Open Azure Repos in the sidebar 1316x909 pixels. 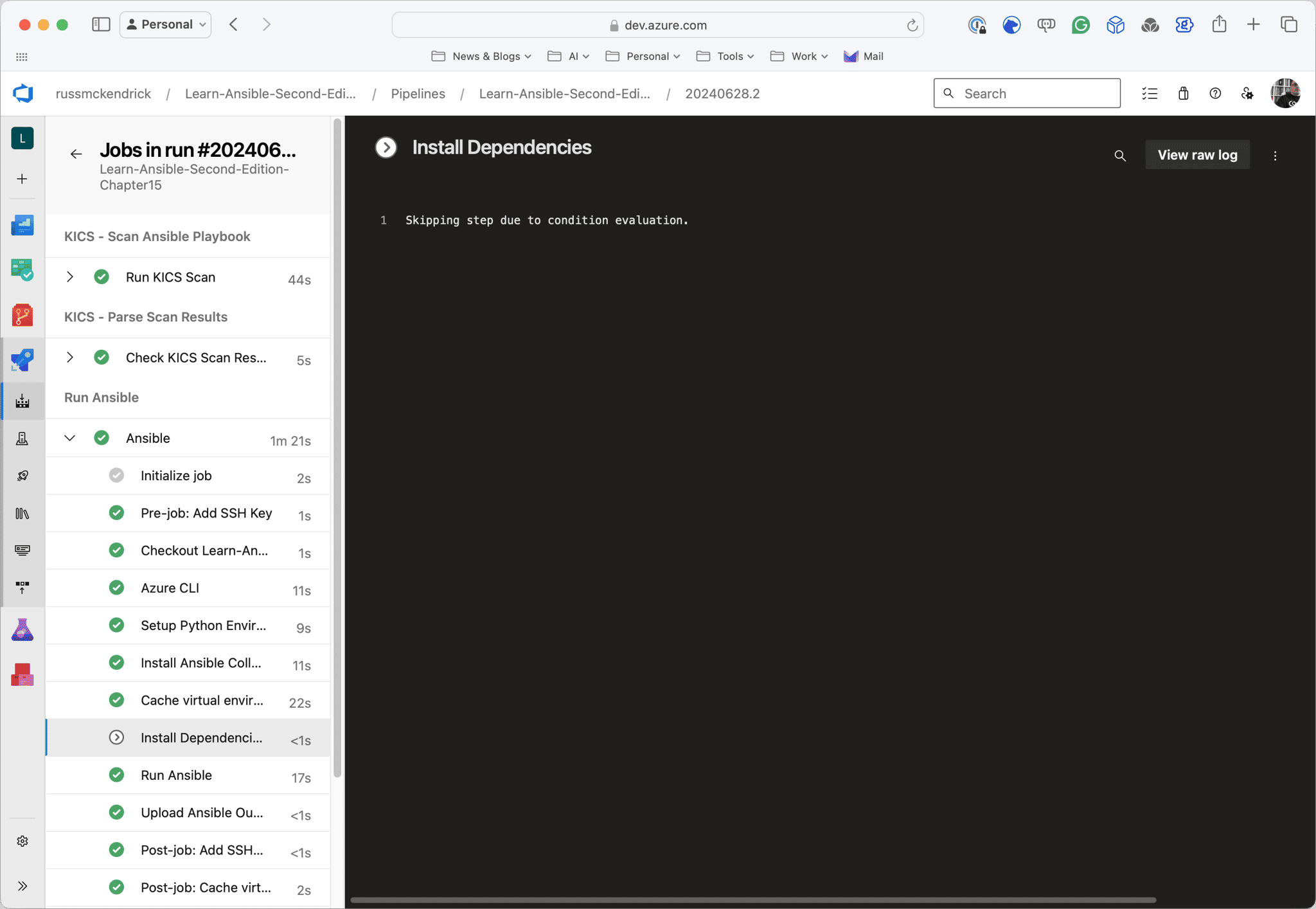pos(22,315)
